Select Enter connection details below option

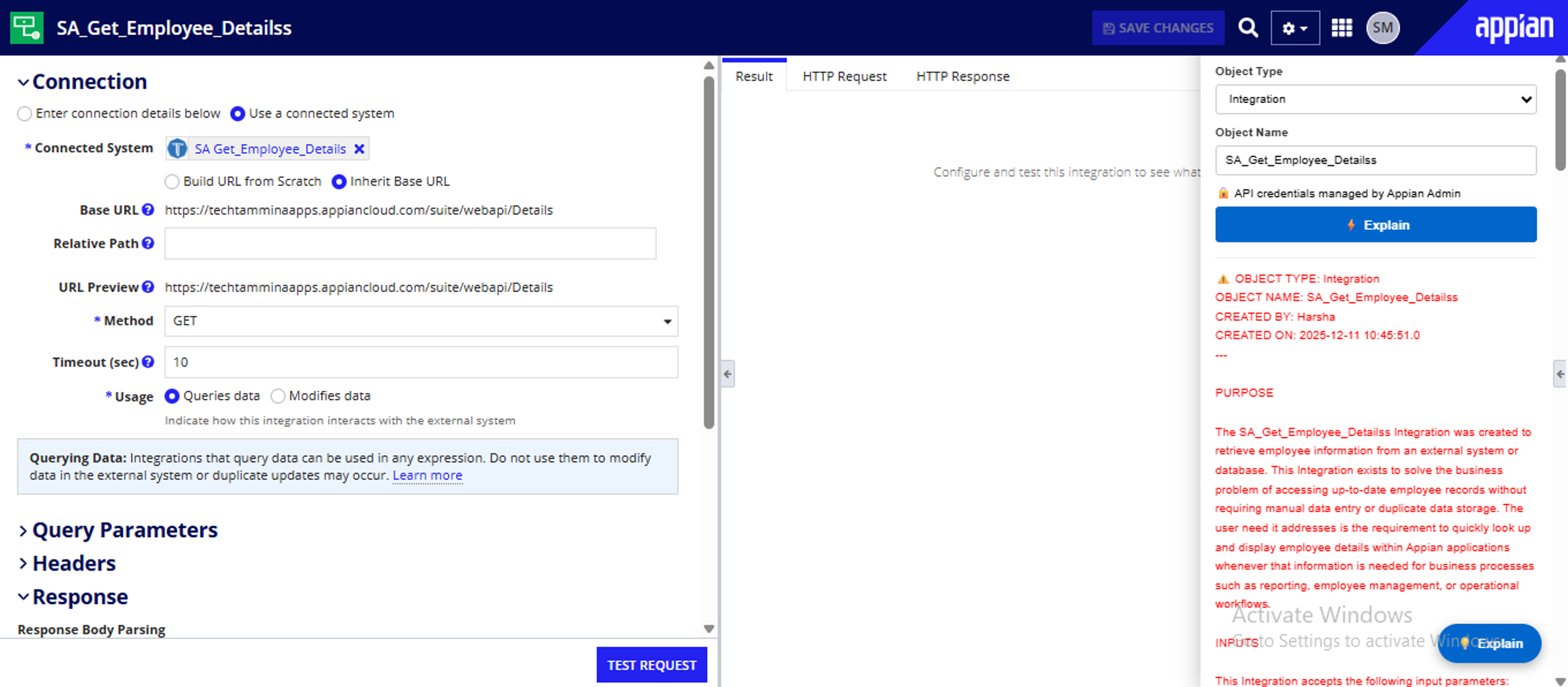tap(24, 114)
